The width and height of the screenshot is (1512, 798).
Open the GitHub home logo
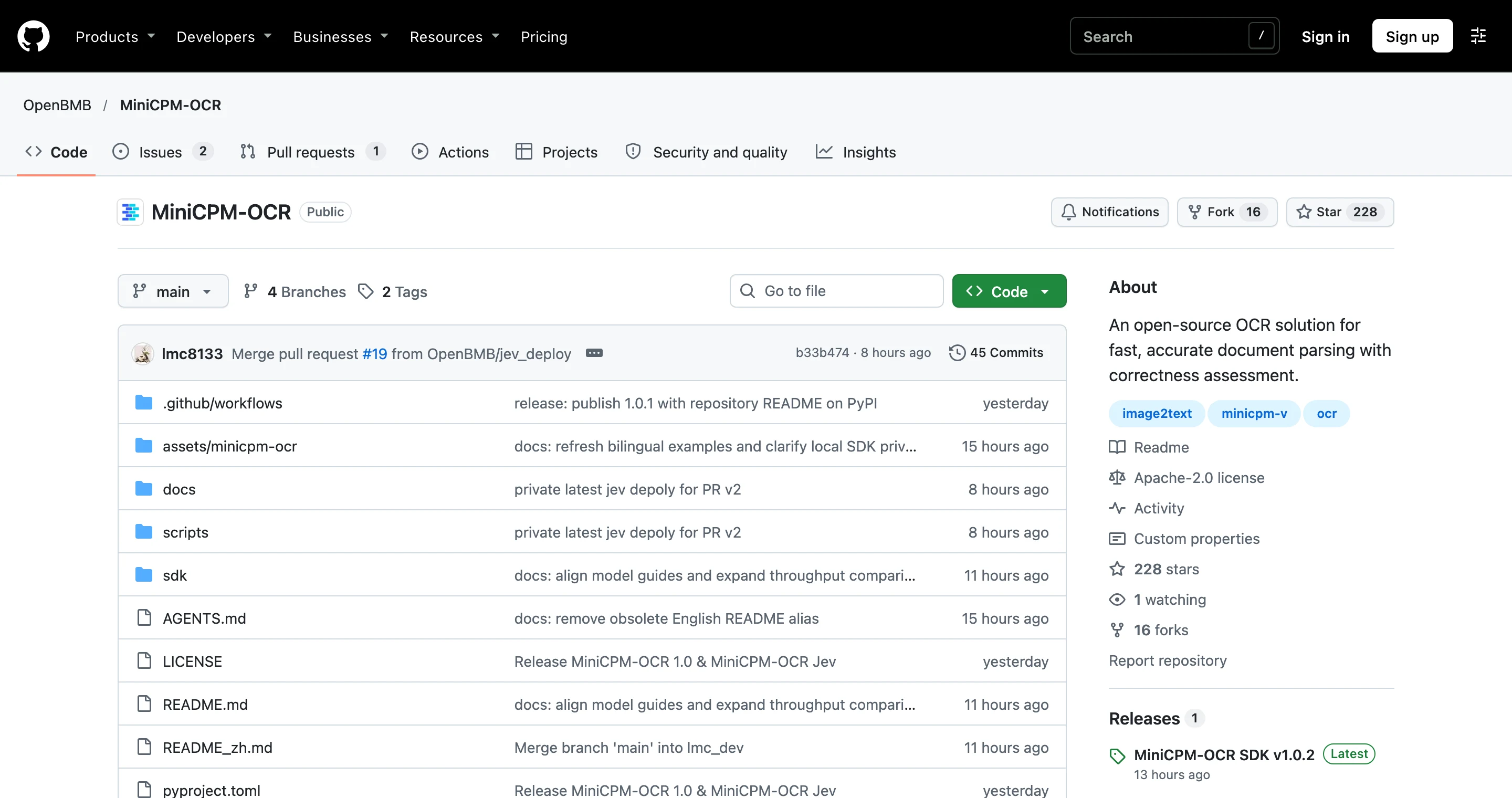pyautogui.click(x=34, y=36)
